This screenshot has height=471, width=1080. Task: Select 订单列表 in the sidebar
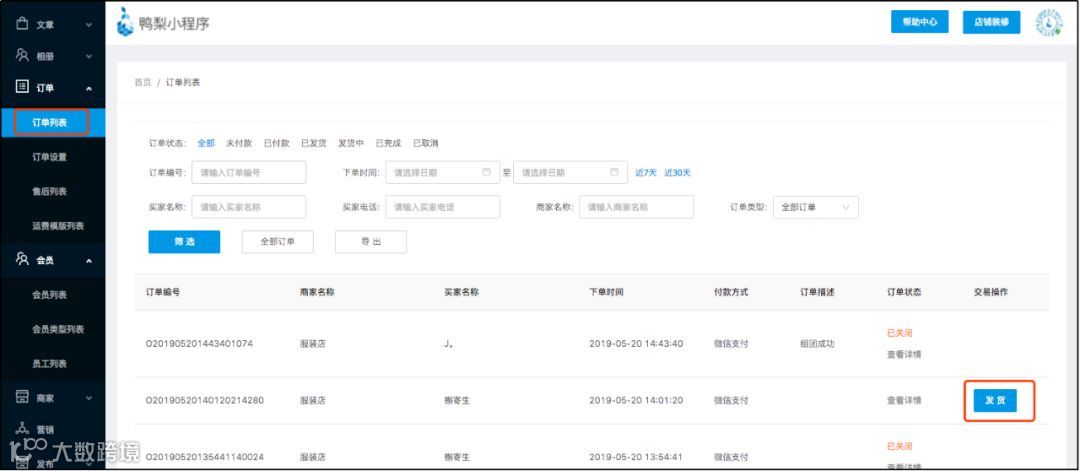coord(50,123)
